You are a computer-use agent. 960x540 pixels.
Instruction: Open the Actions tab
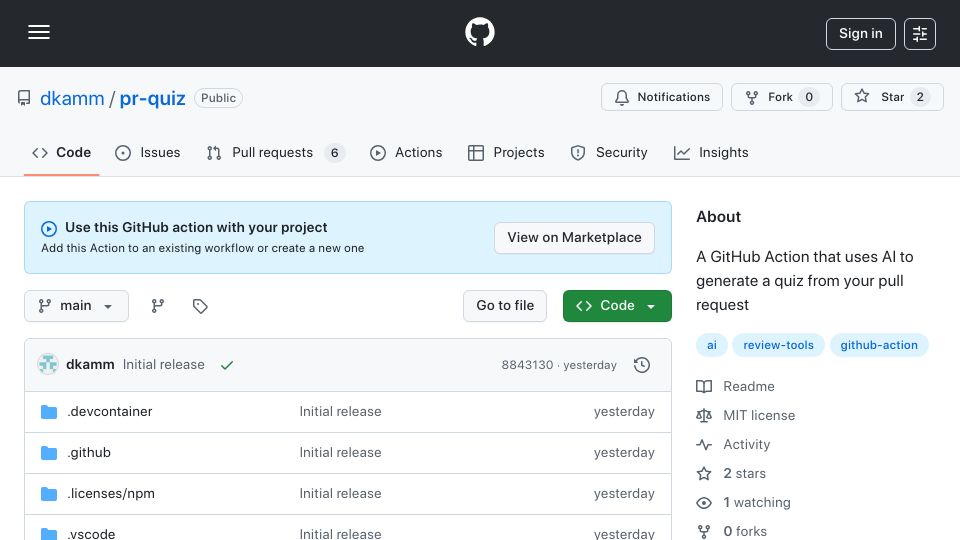pyautogui.click(x=406, y=152)
